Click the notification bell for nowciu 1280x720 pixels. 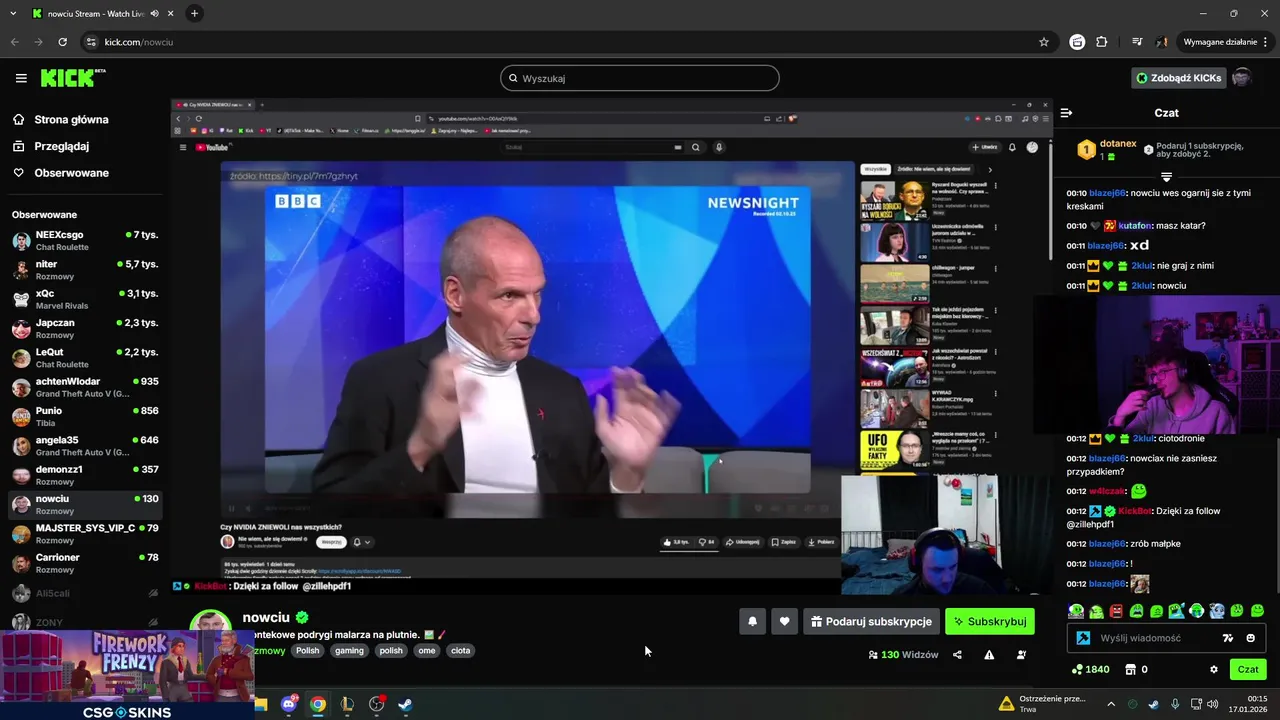point(752,621)
